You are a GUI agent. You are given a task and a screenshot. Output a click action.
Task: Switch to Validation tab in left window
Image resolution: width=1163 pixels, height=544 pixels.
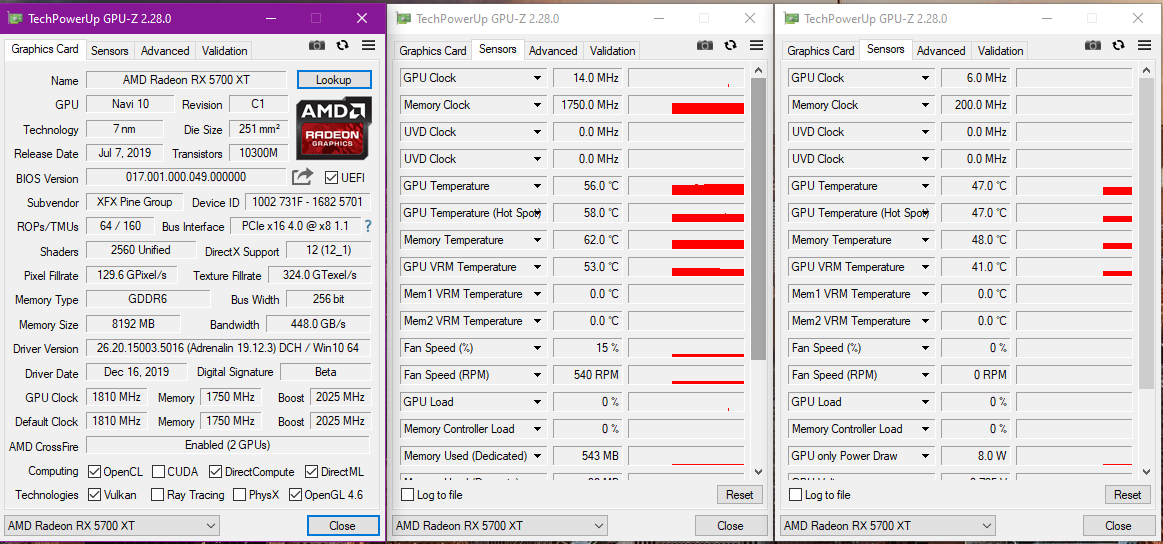click(x=224, y=50)
